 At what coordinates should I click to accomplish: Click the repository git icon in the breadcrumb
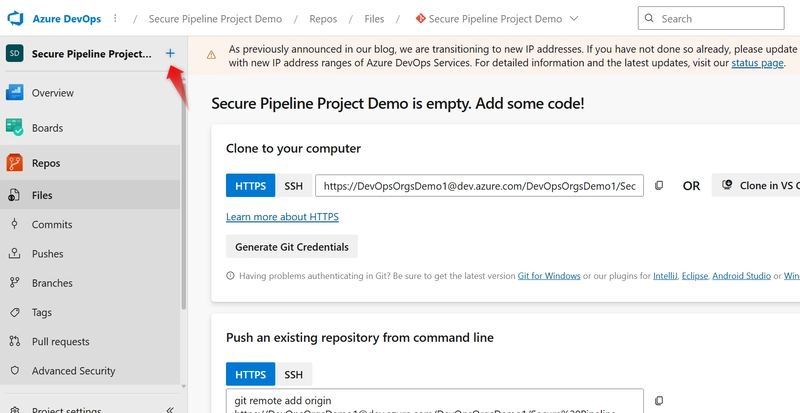click(420, 19)
